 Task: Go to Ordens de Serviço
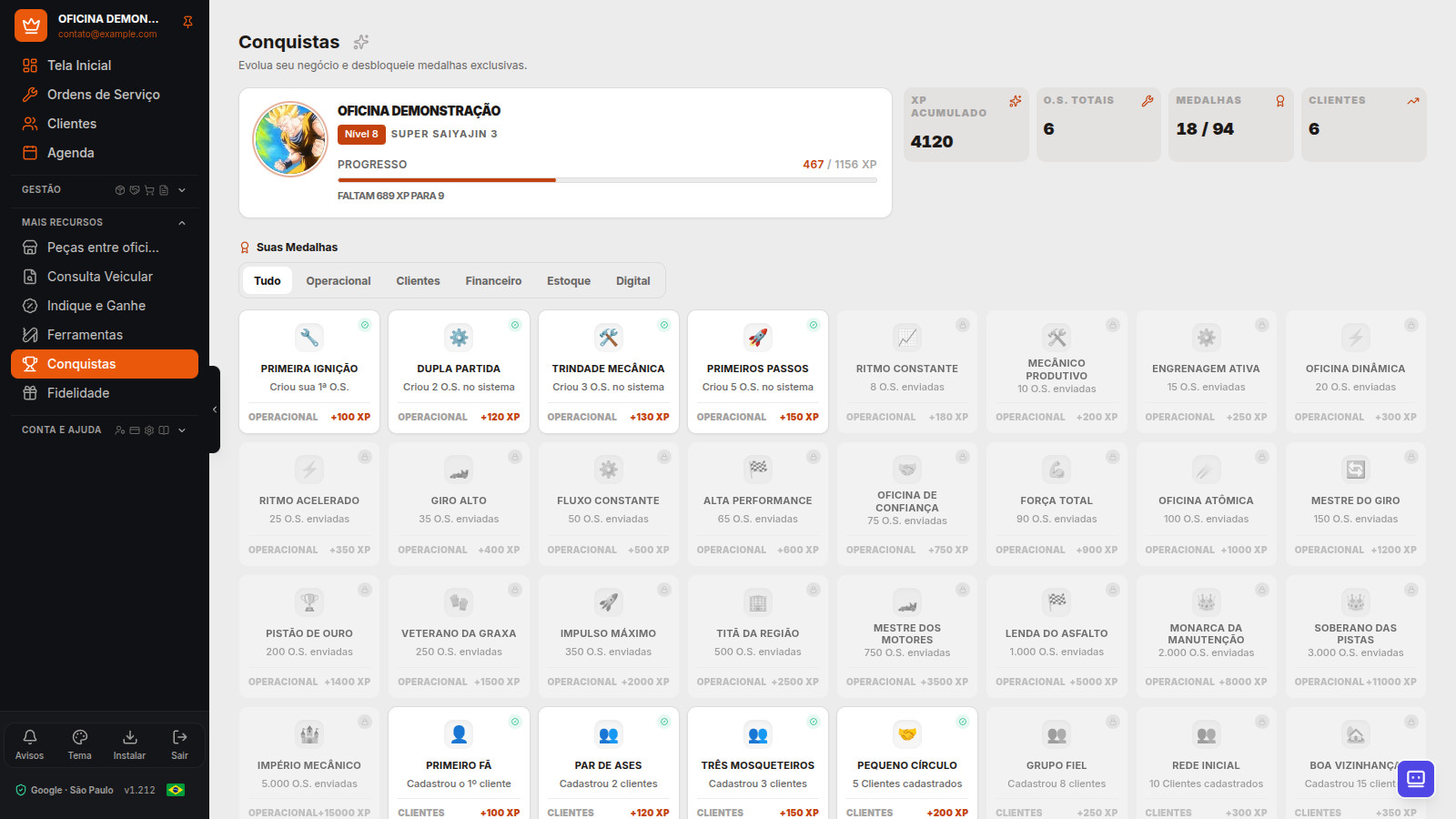point(105,95)
